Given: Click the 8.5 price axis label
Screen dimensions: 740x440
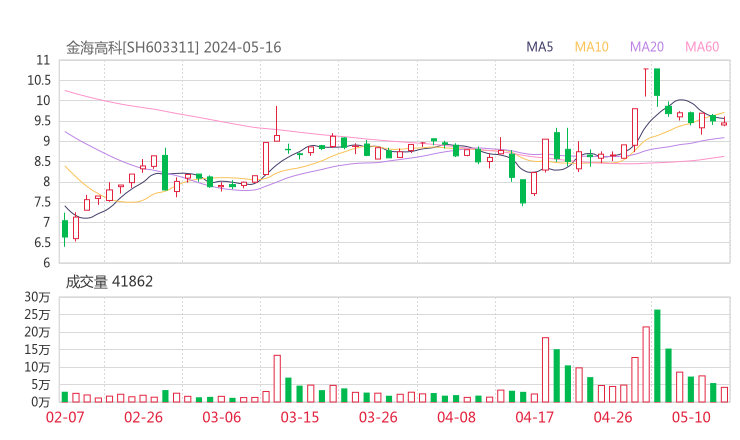Looking at the screenshot, I should [x=43, y=161].
